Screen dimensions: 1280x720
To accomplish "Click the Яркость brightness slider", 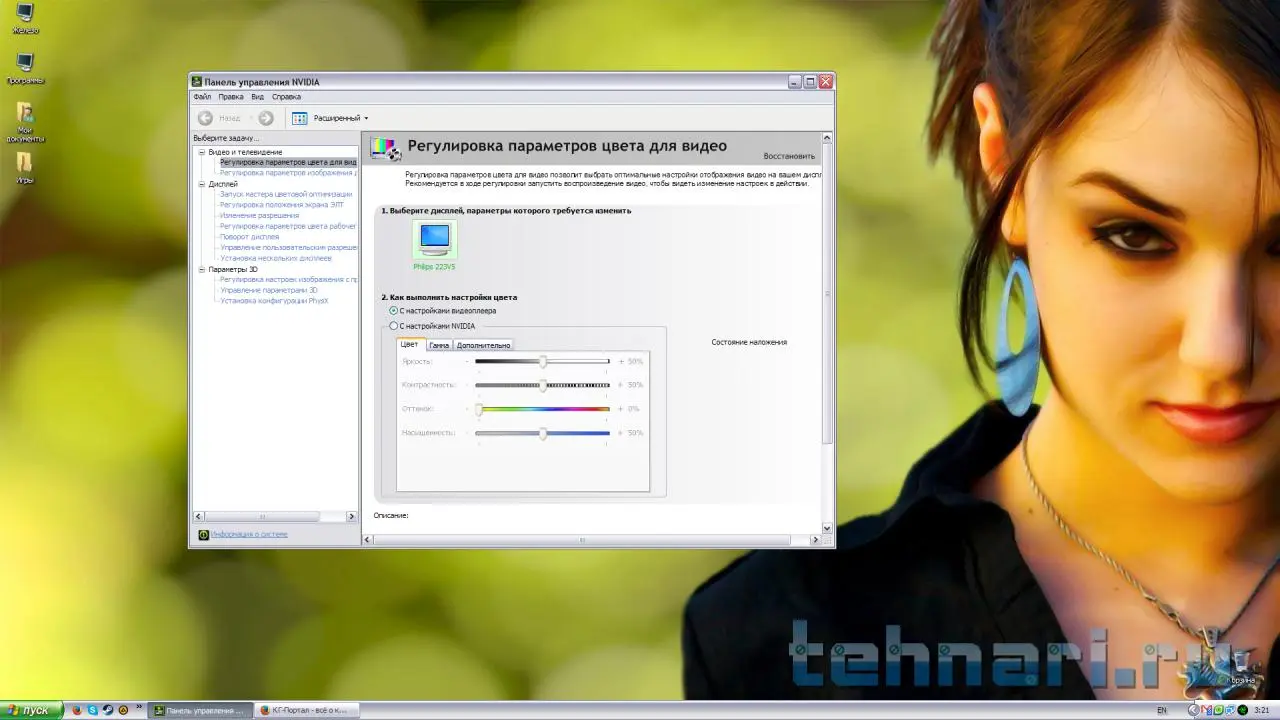I will point(542,361).
